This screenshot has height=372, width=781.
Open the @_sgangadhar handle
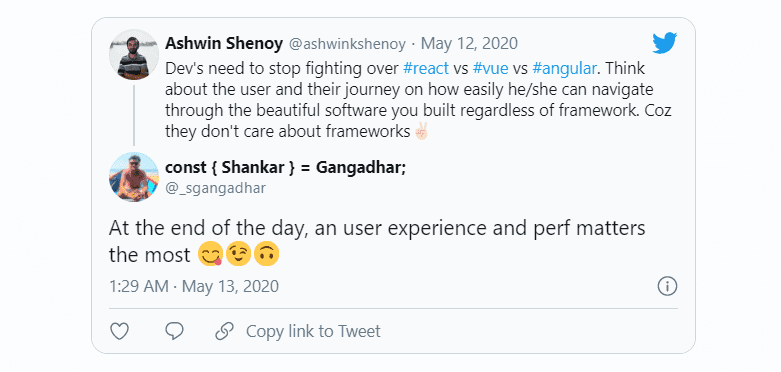tap(215, 188)
